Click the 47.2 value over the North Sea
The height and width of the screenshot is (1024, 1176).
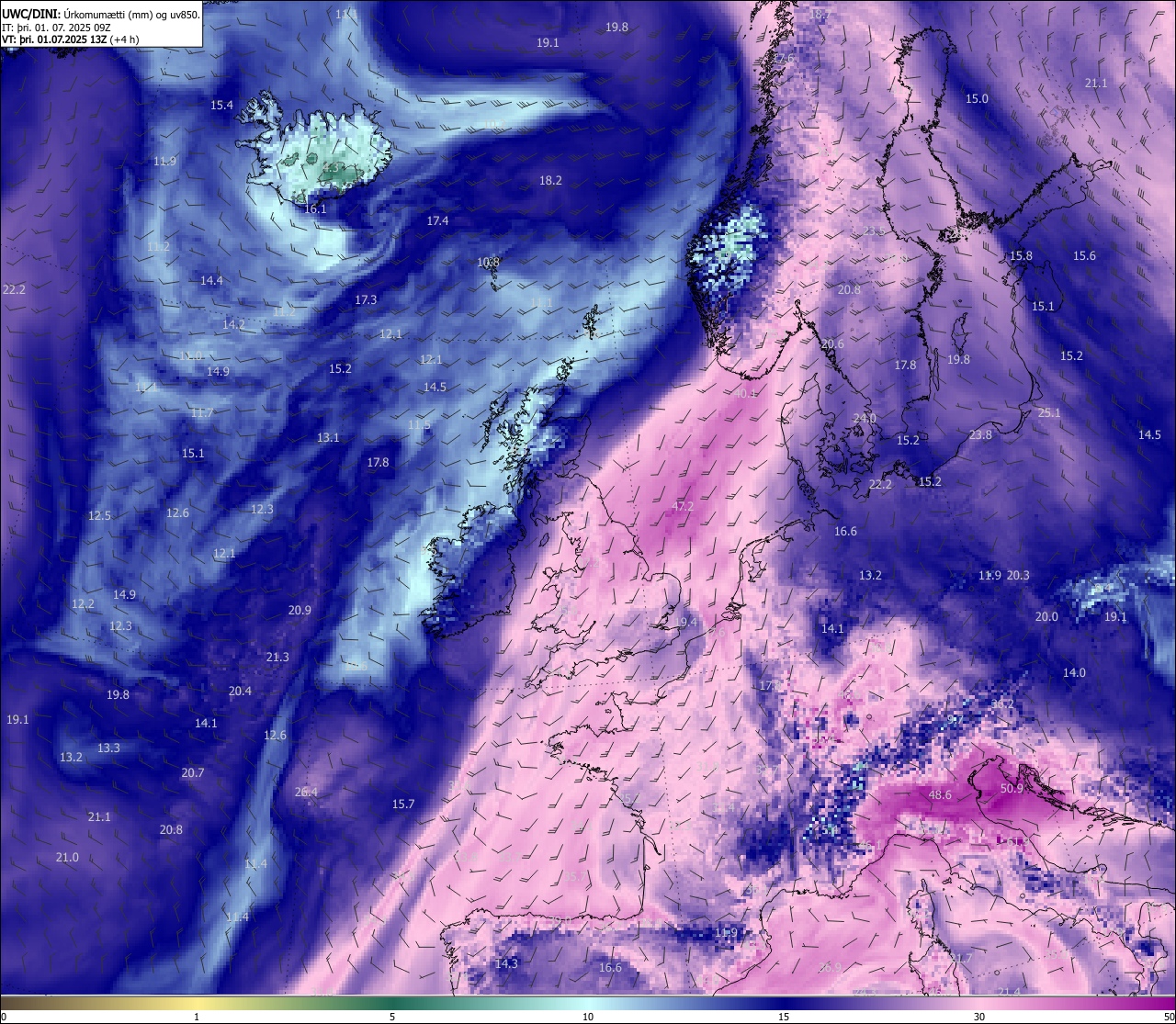point(683,507)
